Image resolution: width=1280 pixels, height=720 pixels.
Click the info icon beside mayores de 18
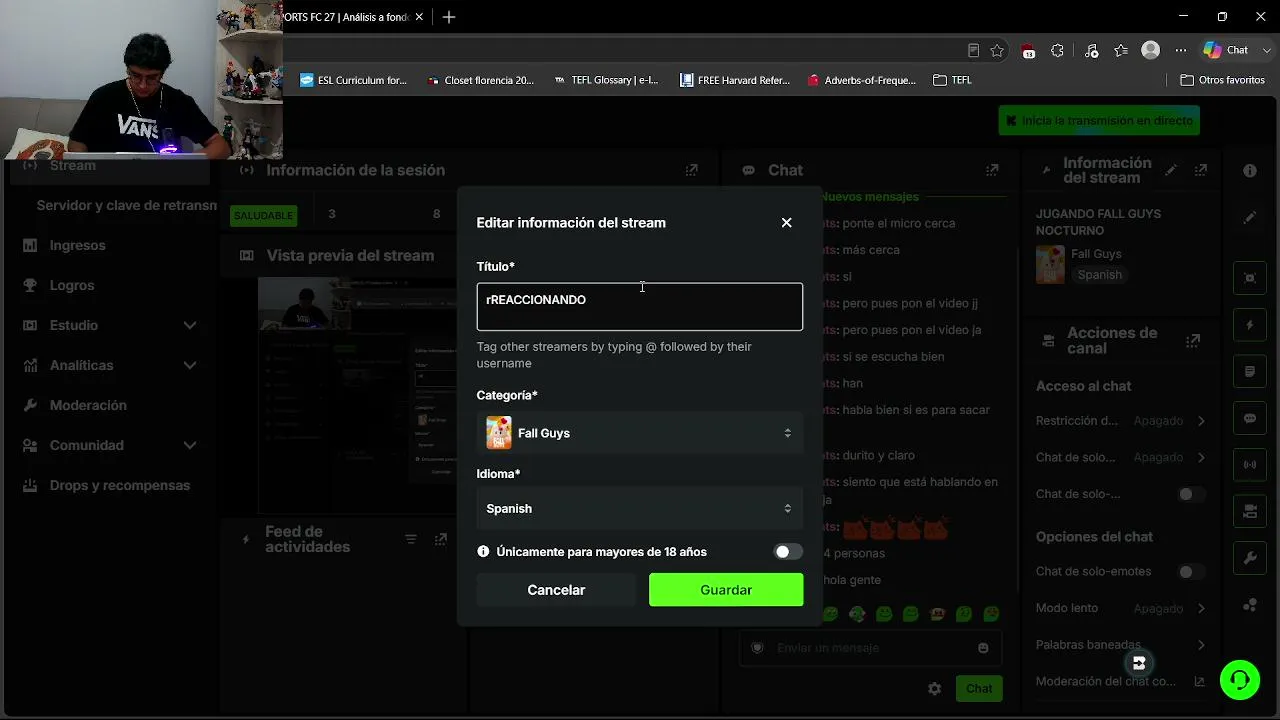(x=483, y=552)
